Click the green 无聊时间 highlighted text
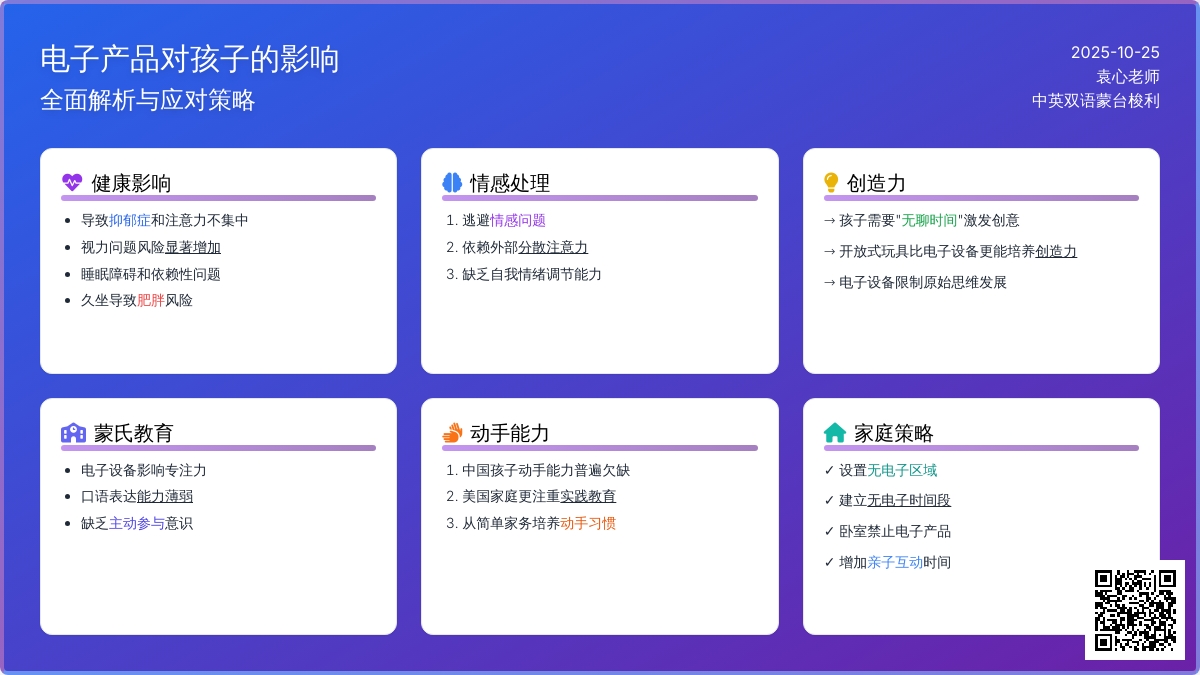The width and height of the screenshot is (1200, 675). 929,220
